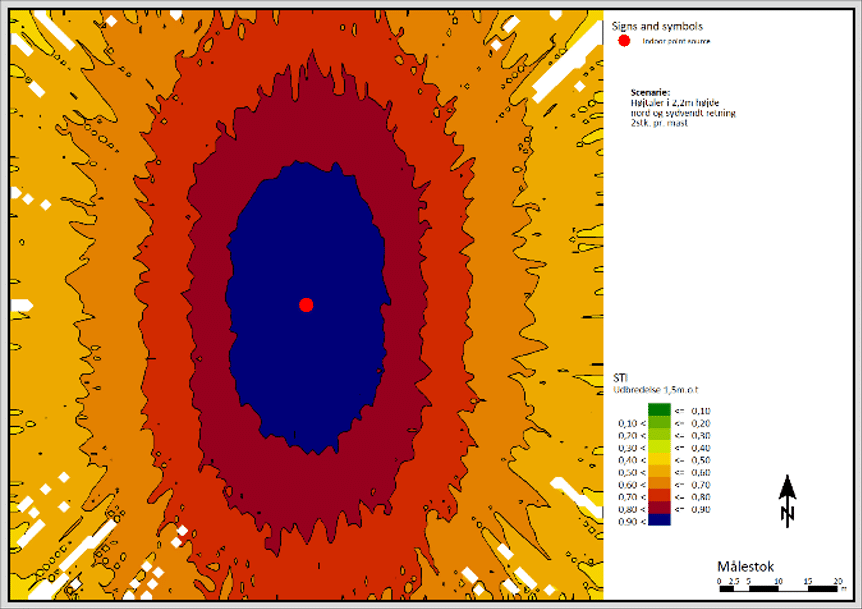
Task: Click the 'Scenarie:' bold heading text
Action: pos(651,91)
